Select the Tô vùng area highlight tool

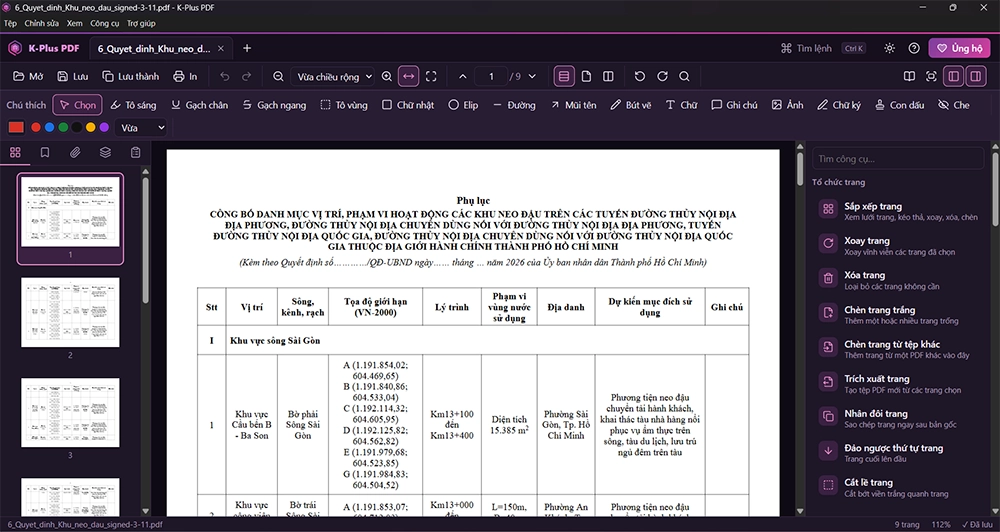coord(344,105)
